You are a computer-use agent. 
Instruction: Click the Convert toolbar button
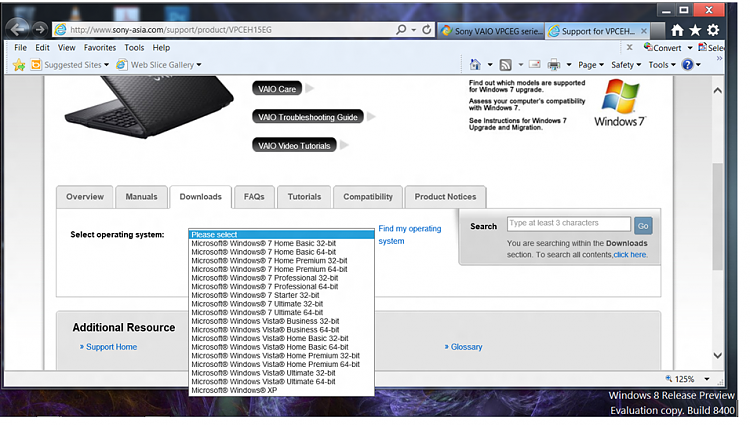pyautogui.click(x=662, y=47)
